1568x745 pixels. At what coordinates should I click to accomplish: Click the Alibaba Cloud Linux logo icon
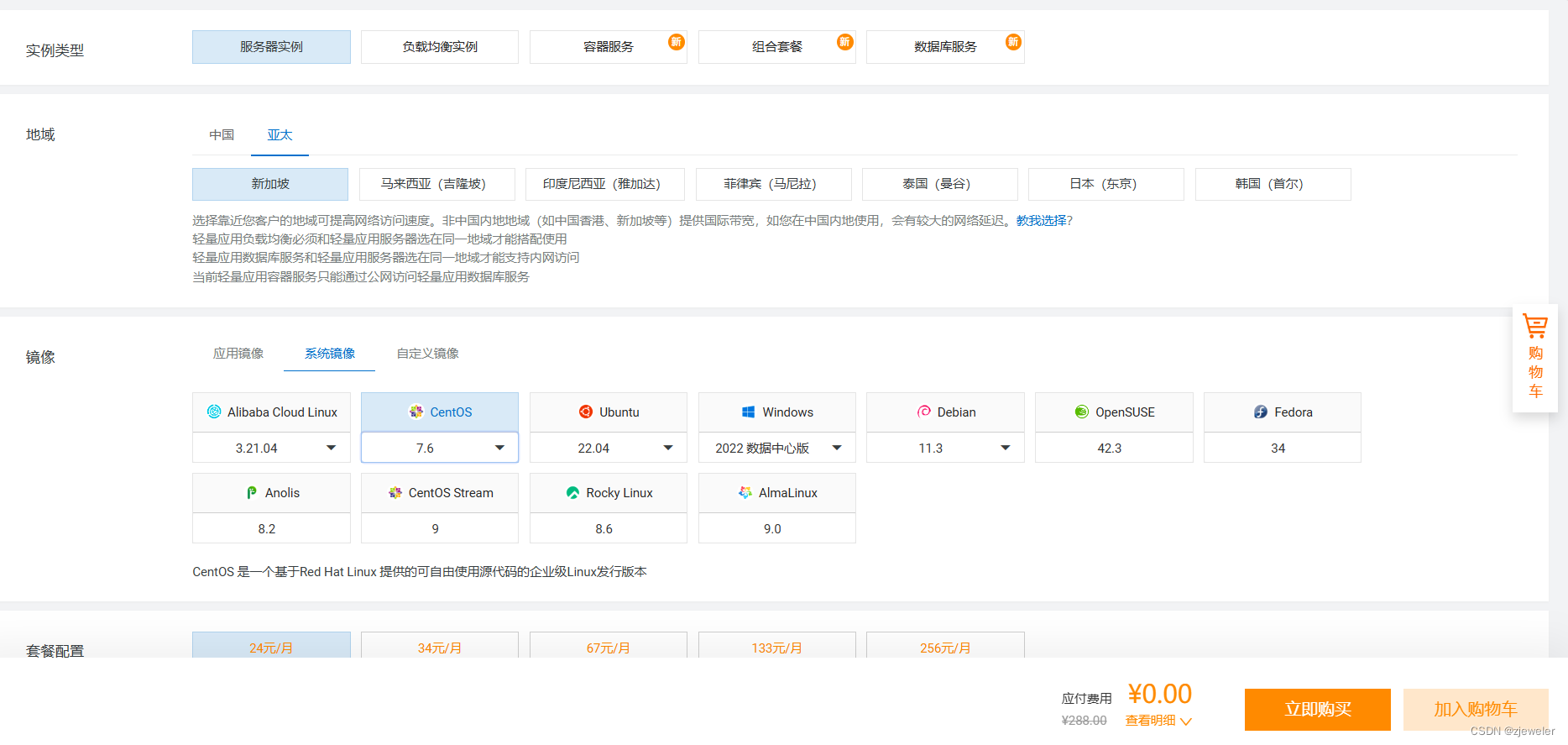[214, 412]
